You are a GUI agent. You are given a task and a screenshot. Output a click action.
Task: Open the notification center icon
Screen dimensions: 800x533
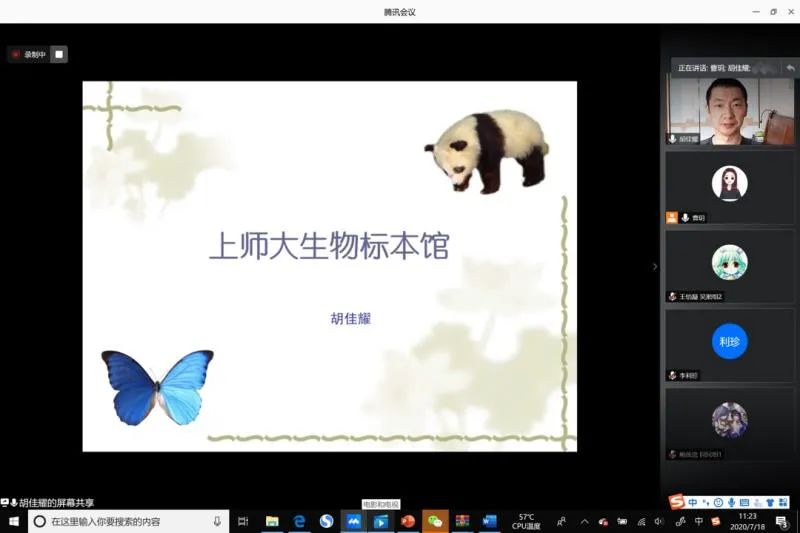coord(783,521)
